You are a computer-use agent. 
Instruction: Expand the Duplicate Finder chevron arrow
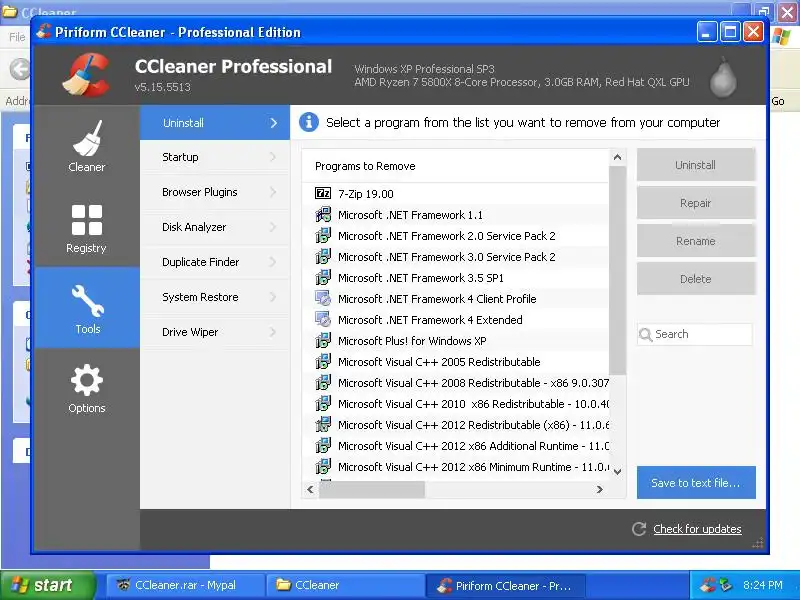pos(273,262)
